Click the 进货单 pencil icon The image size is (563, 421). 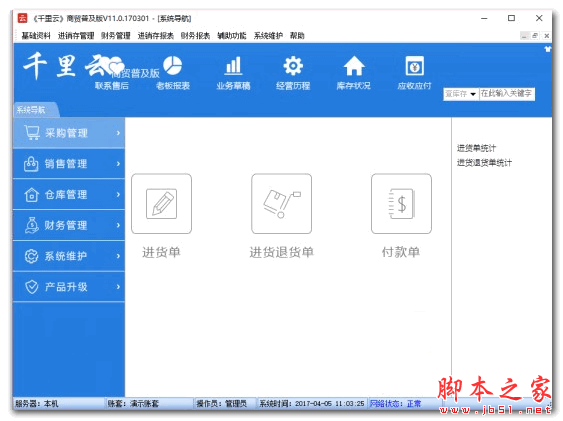click(162, 204)
